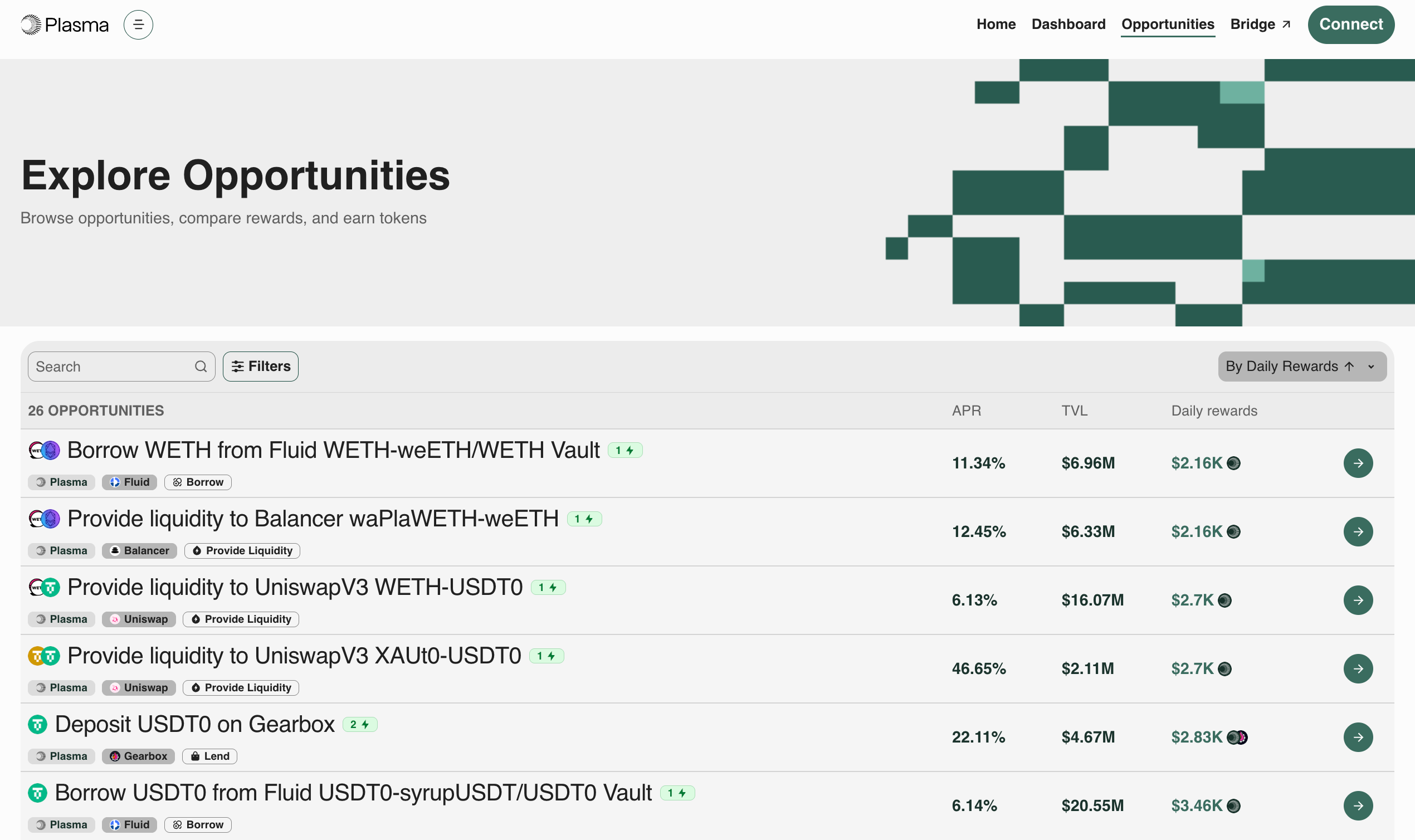This screenshot has width=1415, height=840.
Task: Go to the Dashboard nav item
Action: coord(1068,25)
